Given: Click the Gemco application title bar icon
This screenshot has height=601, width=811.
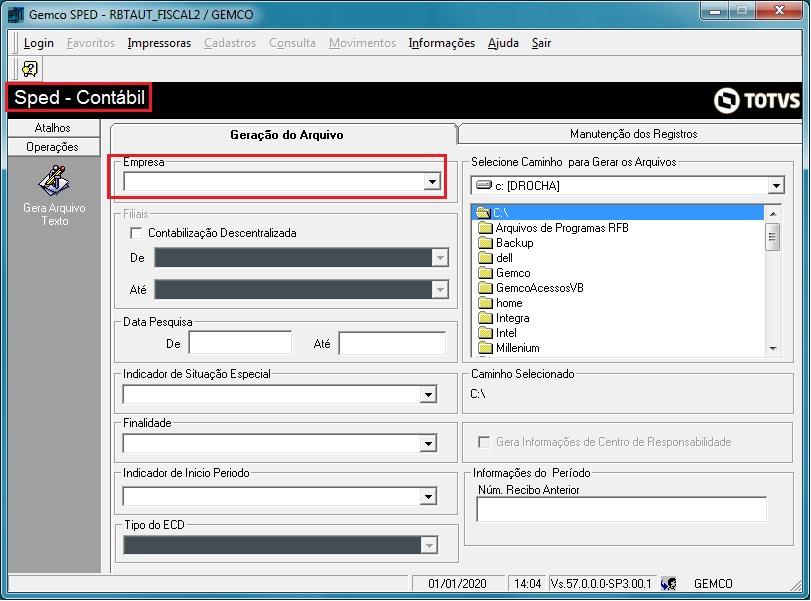Looking at the screenshot, I should pyautogui.click(x=16, y=14).
